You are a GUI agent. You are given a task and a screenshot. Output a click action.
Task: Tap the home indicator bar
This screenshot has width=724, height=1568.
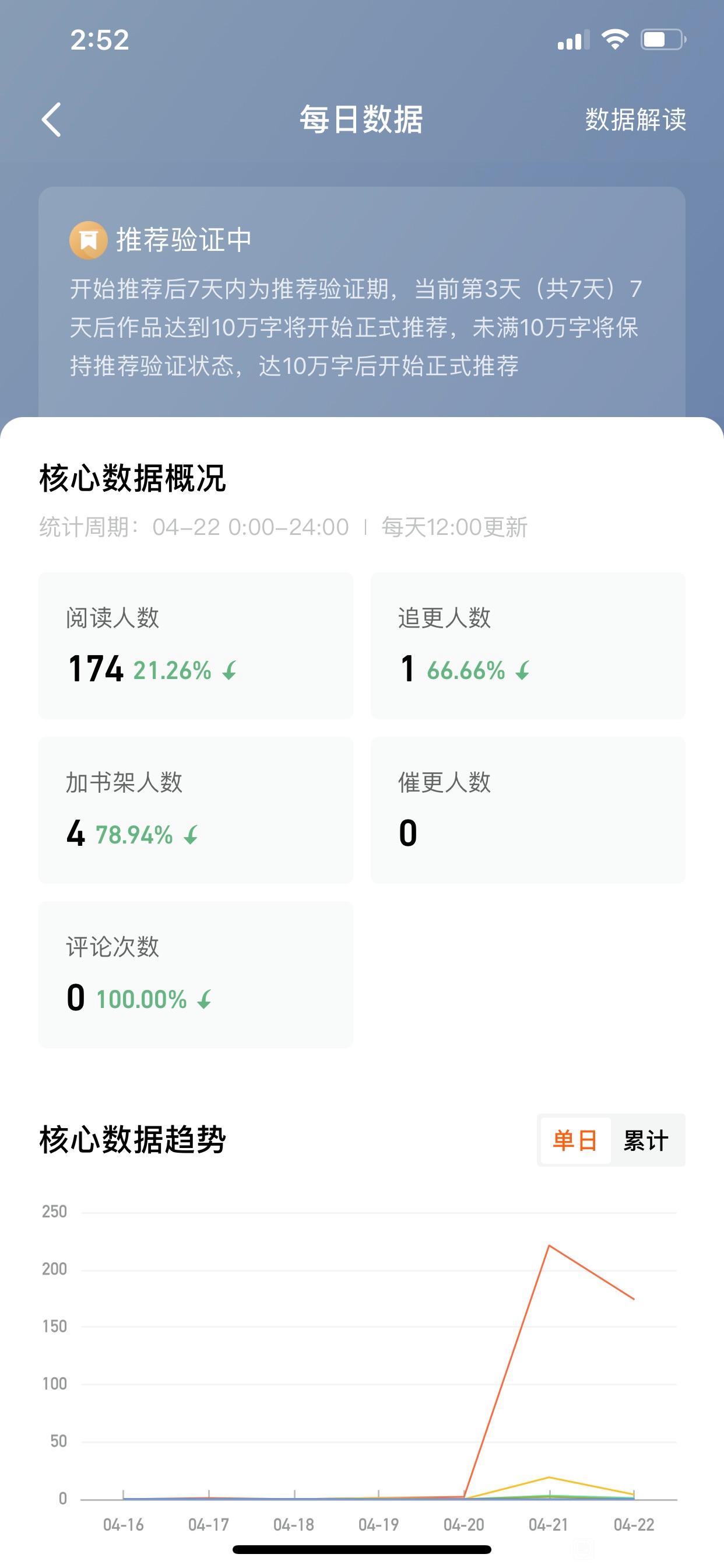362,1550
